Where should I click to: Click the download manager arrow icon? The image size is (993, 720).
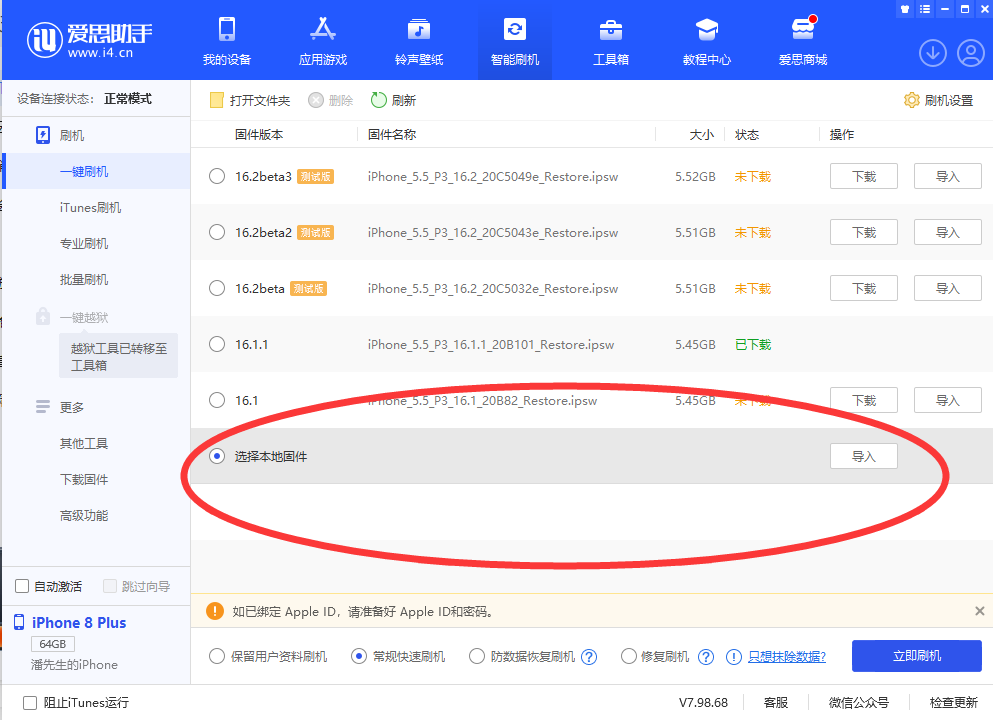933,53
